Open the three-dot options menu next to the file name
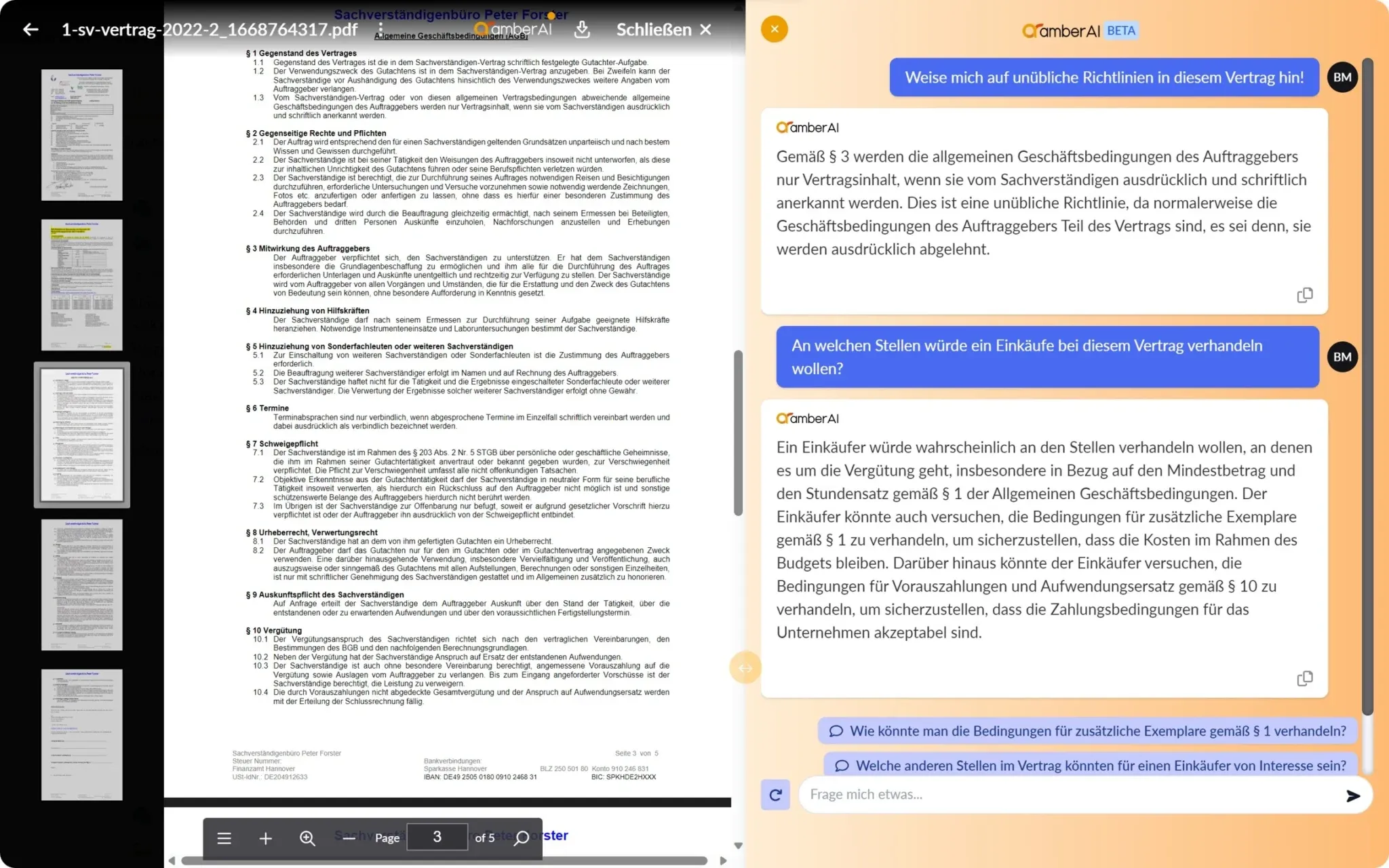 point(380,29)
